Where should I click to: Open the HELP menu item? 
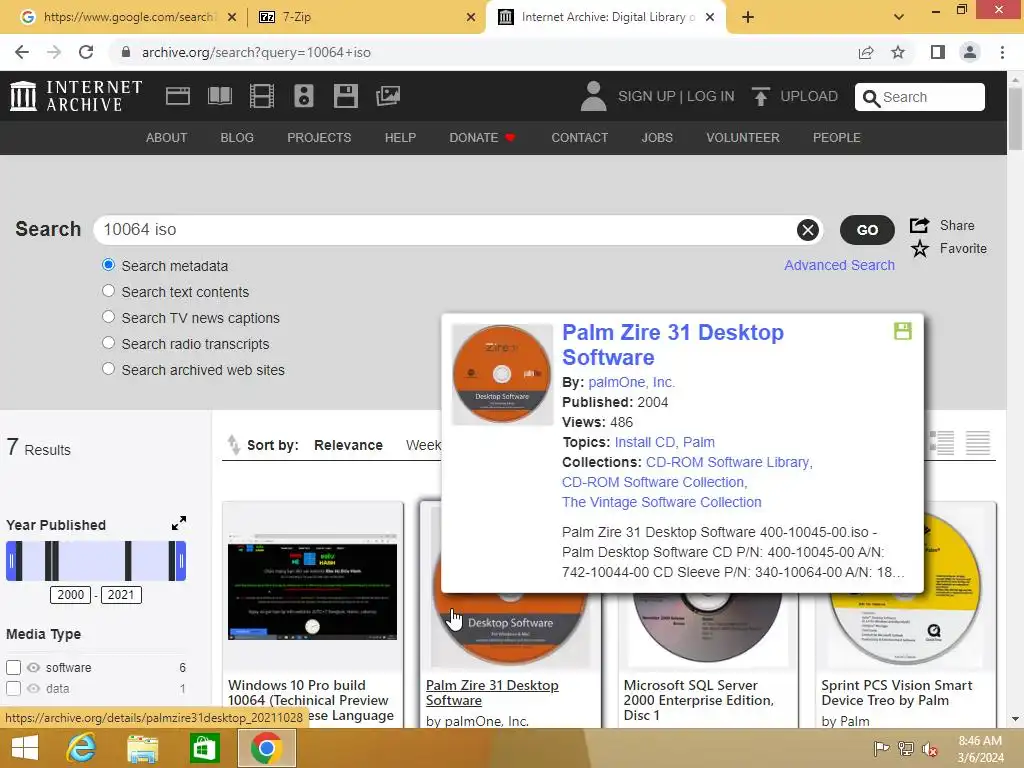click(400, 138)
